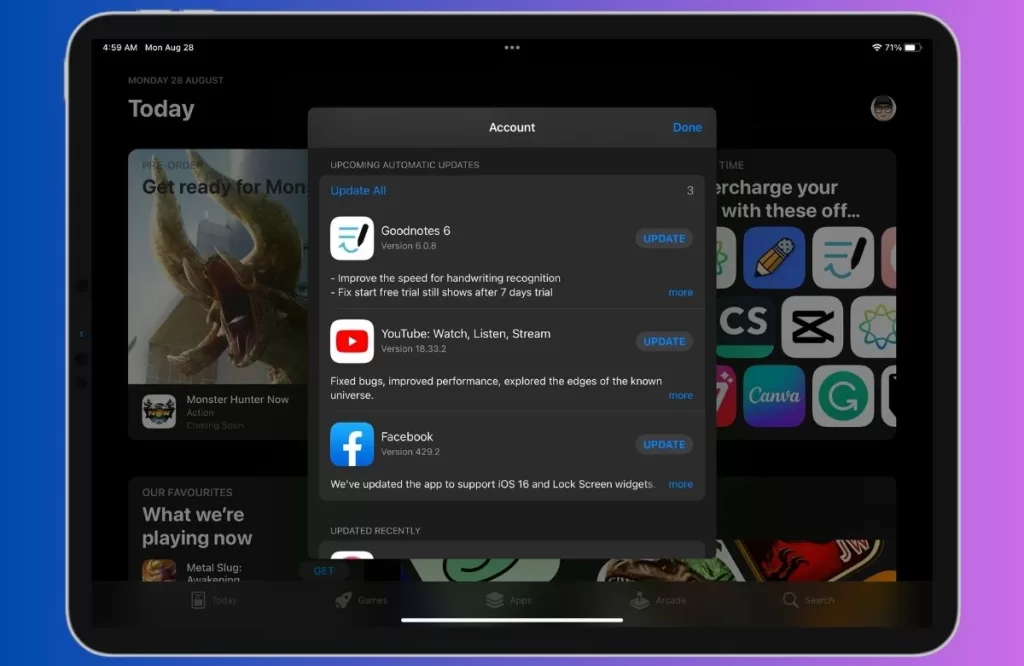
Task: Tap the "Mon Aug 28" status bar date
Action: click(x=169, y=48)
